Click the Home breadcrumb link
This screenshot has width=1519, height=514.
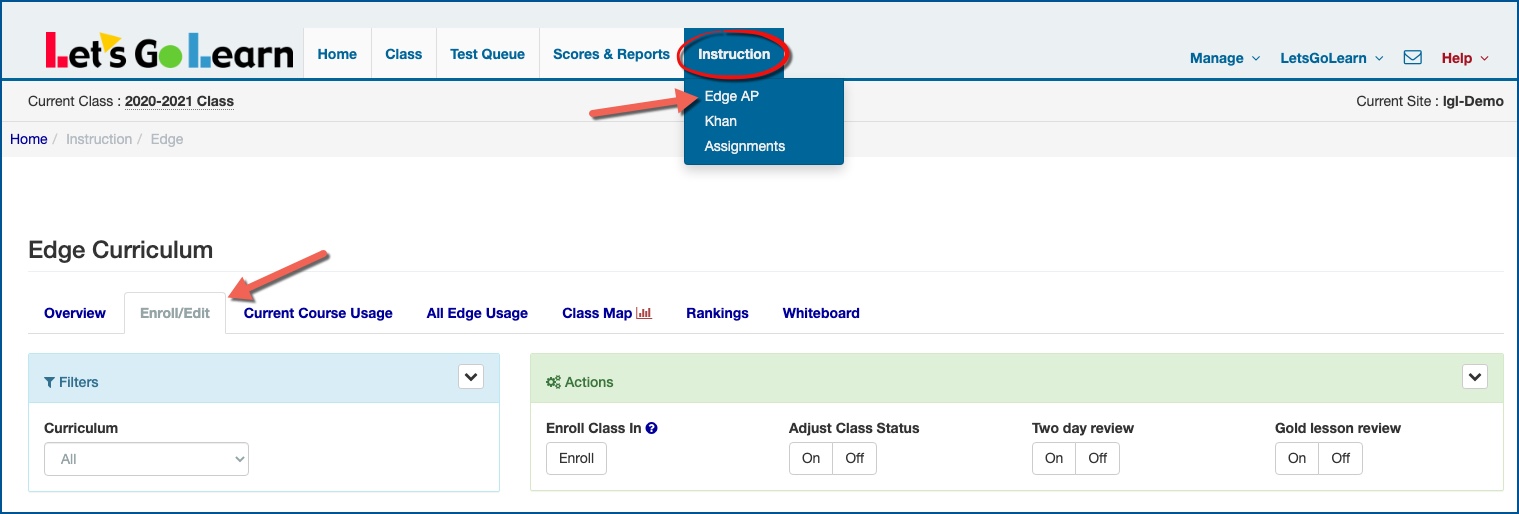pyautogui.click(x=29, y=139)
